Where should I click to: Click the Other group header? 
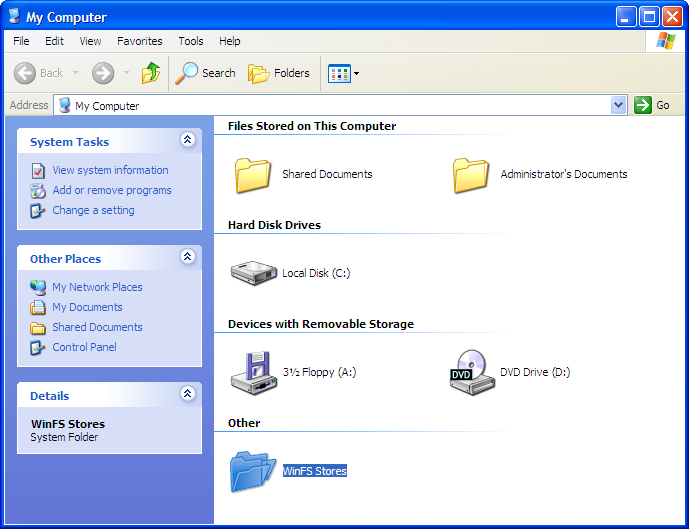244,423
